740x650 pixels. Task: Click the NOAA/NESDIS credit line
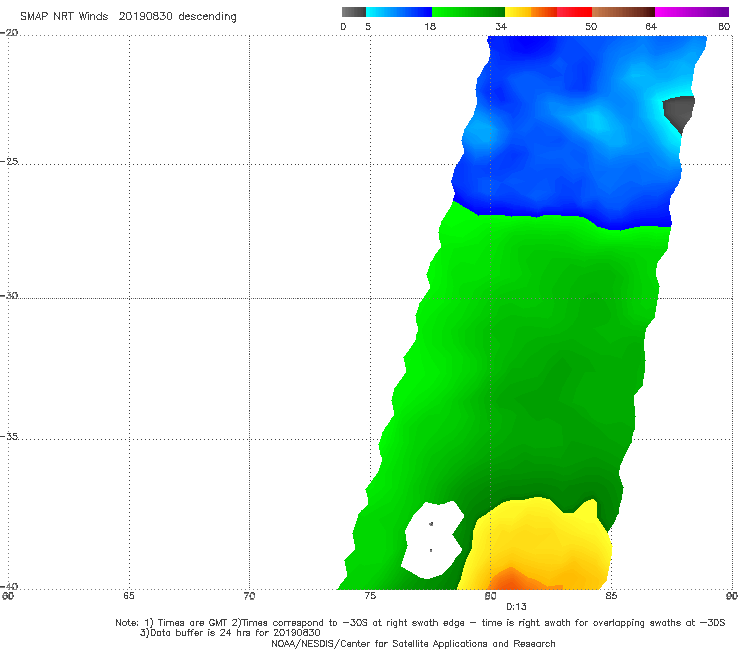click(413, 643)
